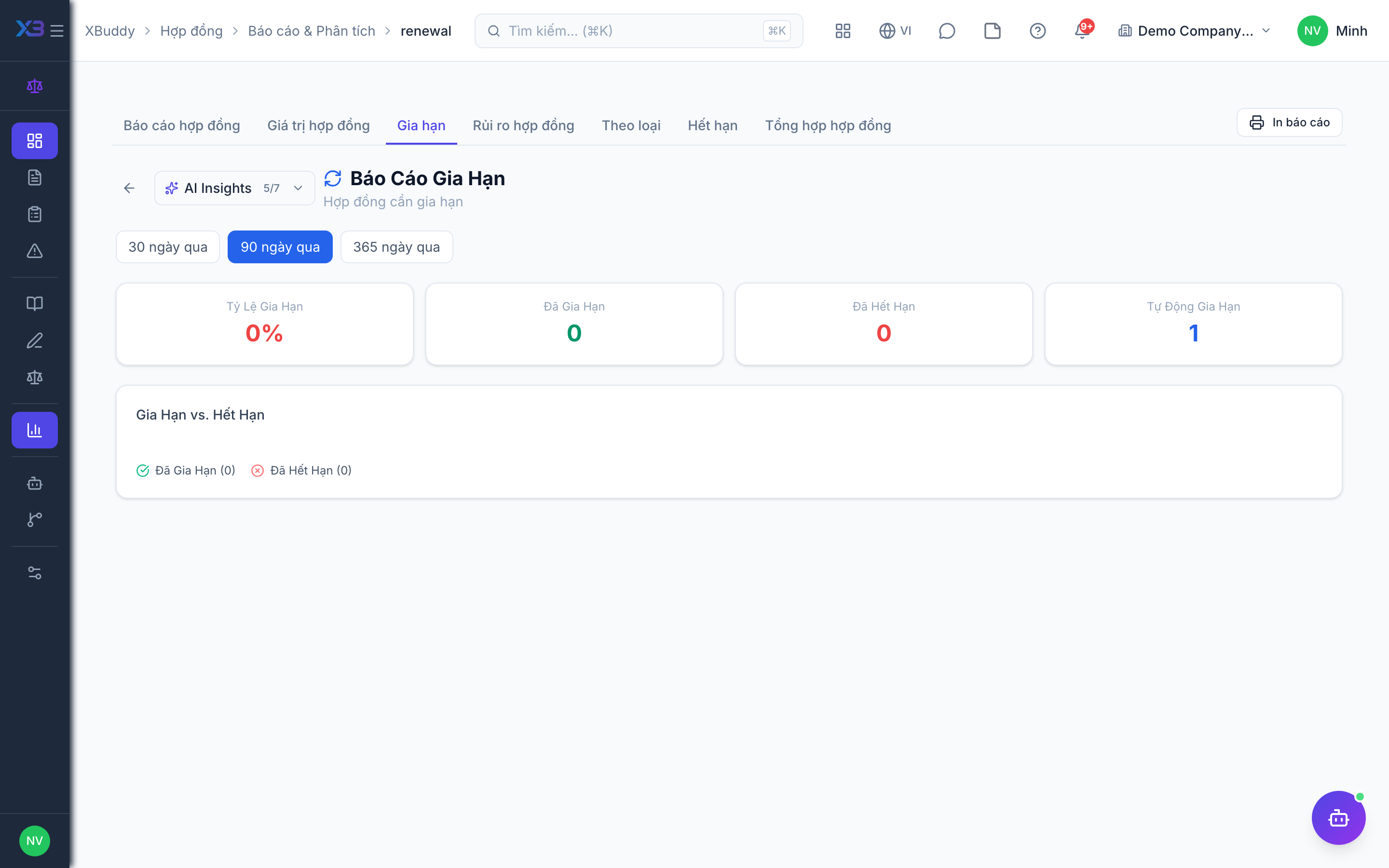This screenshot has width=1389, height=868.
Task: Open the document icon in sidebar
Action: (34, 177)
